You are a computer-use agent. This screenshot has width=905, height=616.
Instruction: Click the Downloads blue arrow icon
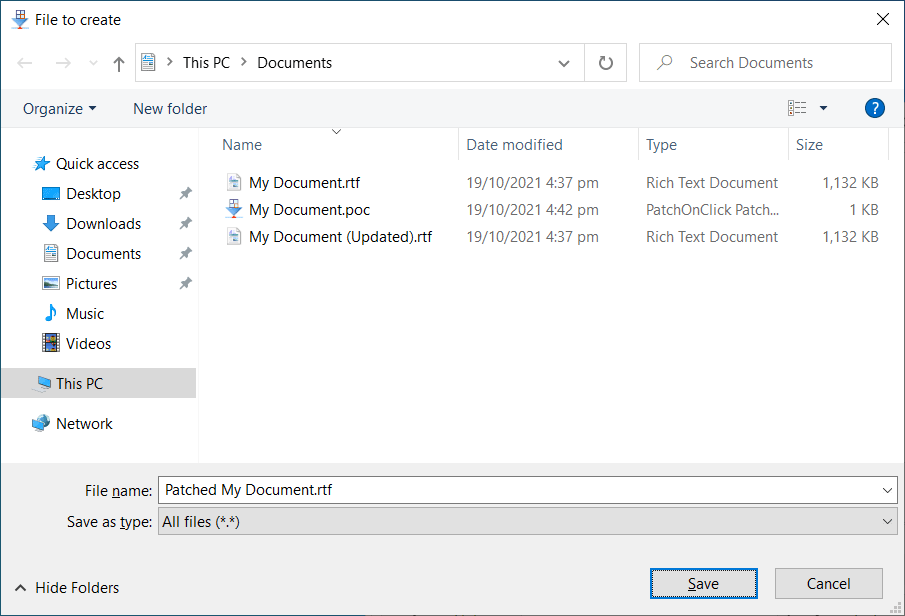(51, 223)
